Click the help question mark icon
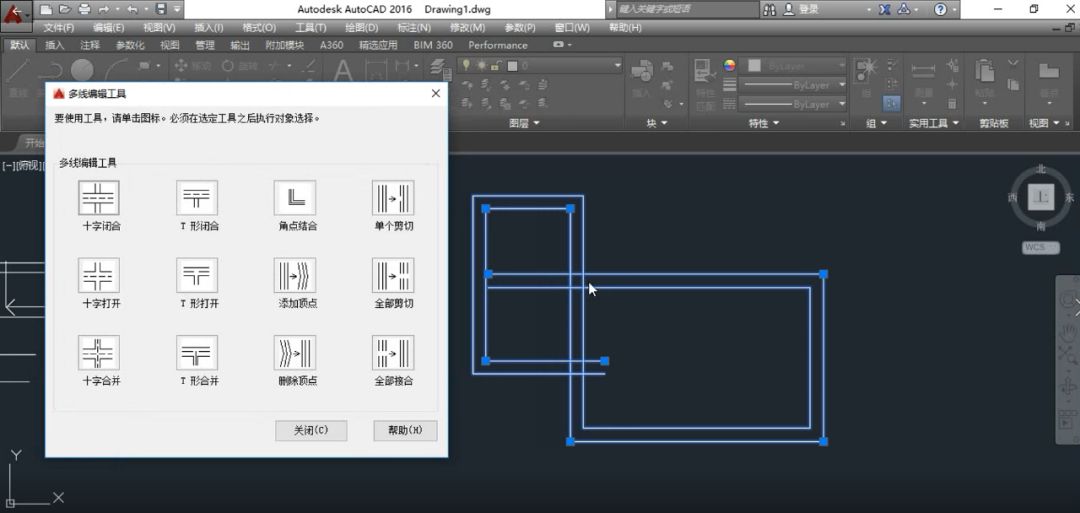This screenshot has width=1080, height=513. pos(940,10)
